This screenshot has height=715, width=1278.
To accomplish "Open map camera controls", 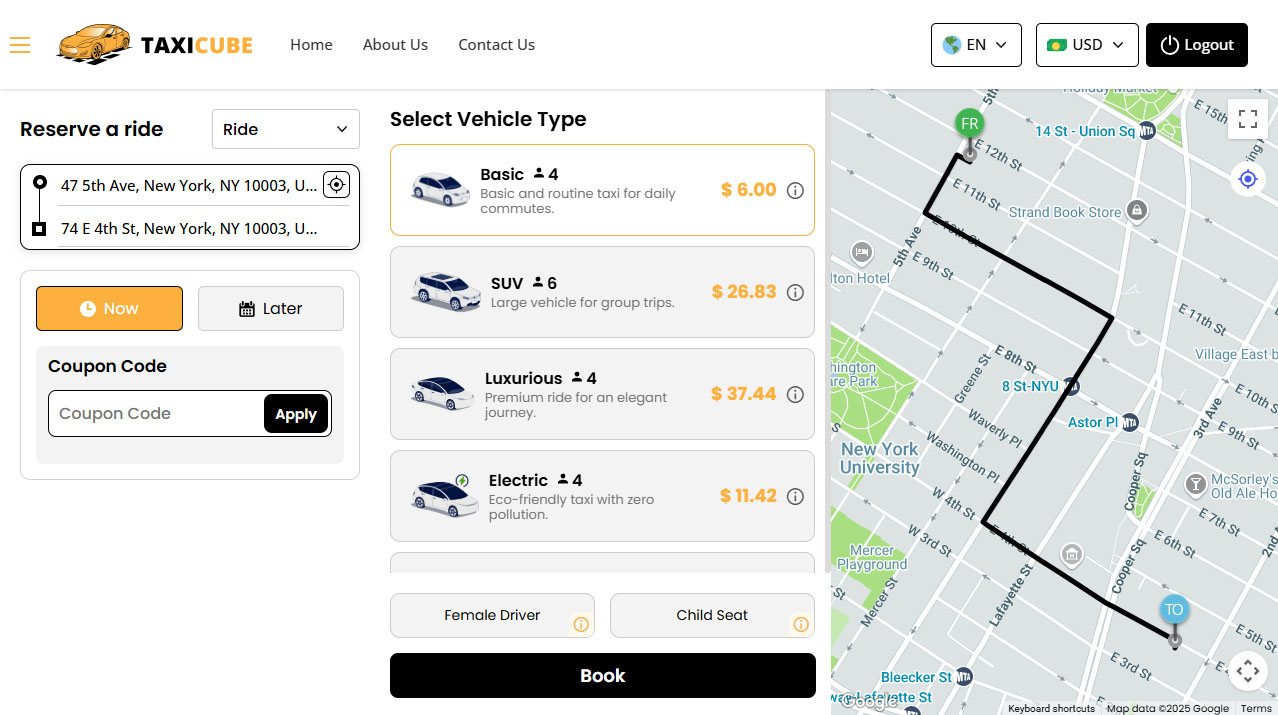I will [x=1247, y=671].
